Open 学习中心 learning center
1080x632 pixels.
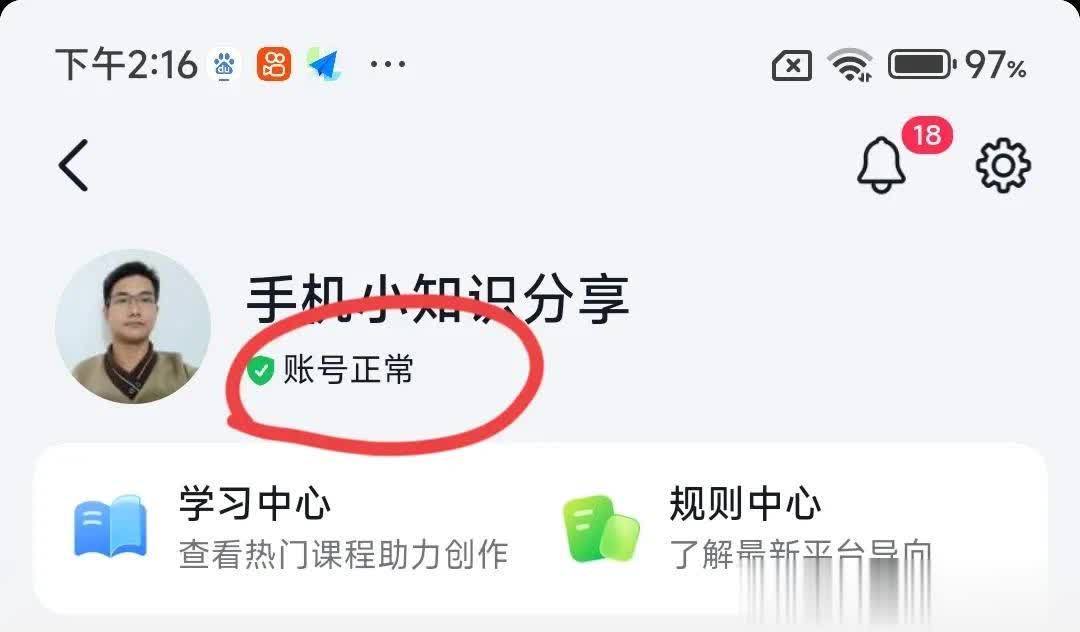tap(255, 503)
